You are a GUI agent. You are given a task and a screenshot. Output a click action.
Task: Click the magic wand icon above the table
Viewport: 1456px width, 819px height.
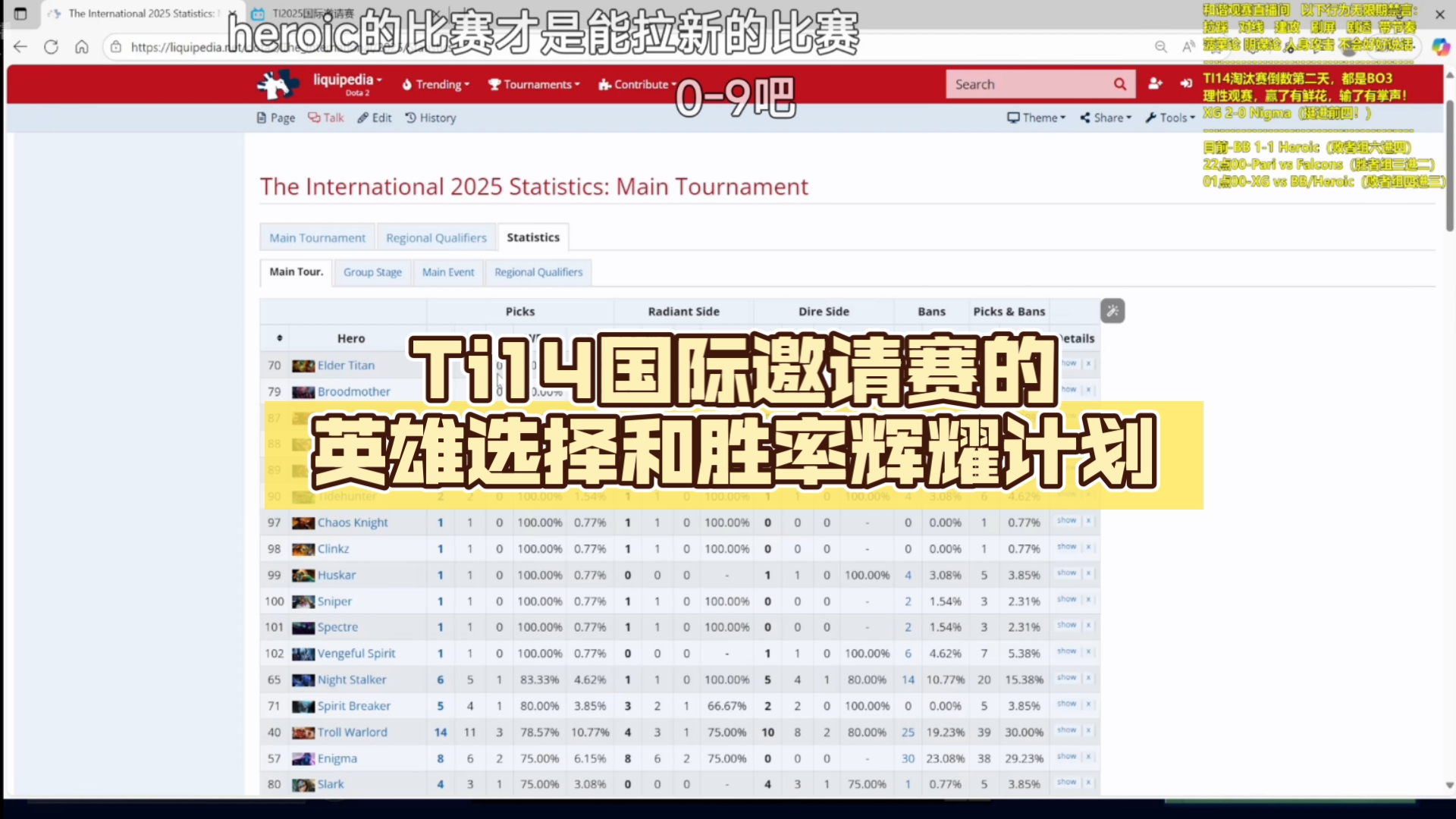point(1112,310)
